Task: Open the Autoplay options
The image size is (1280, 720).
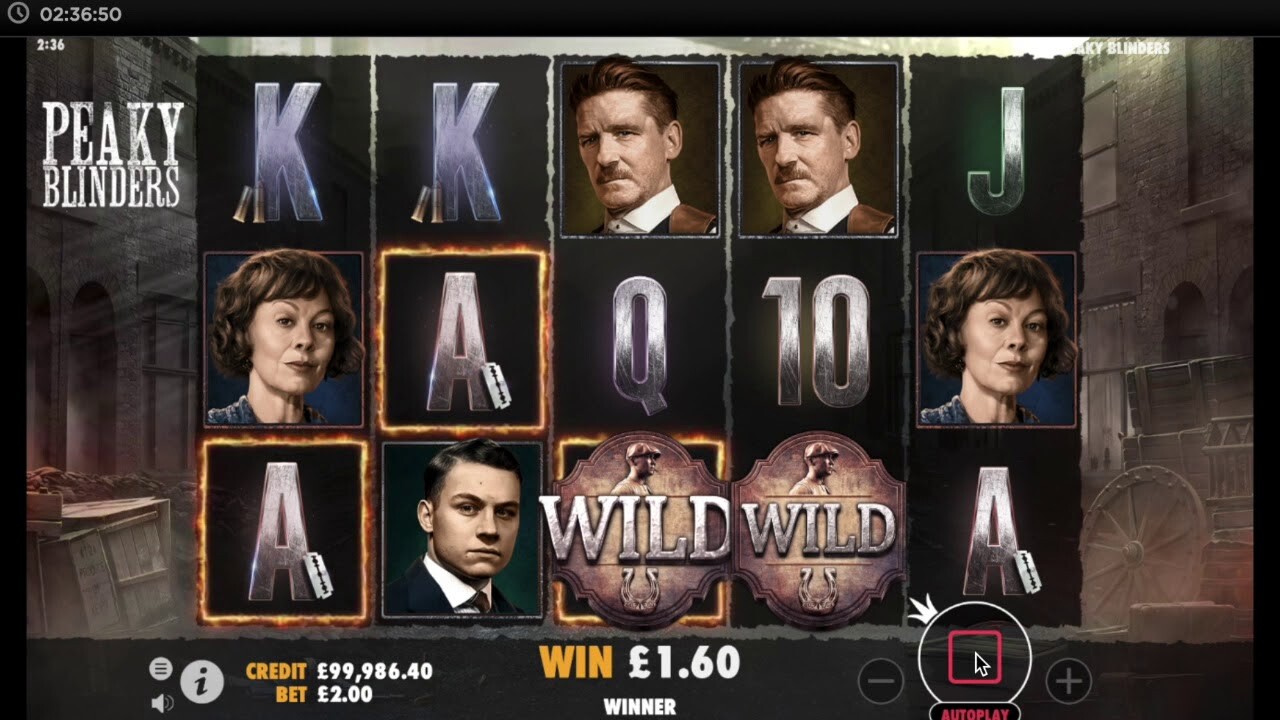Action: coord(975,713)
